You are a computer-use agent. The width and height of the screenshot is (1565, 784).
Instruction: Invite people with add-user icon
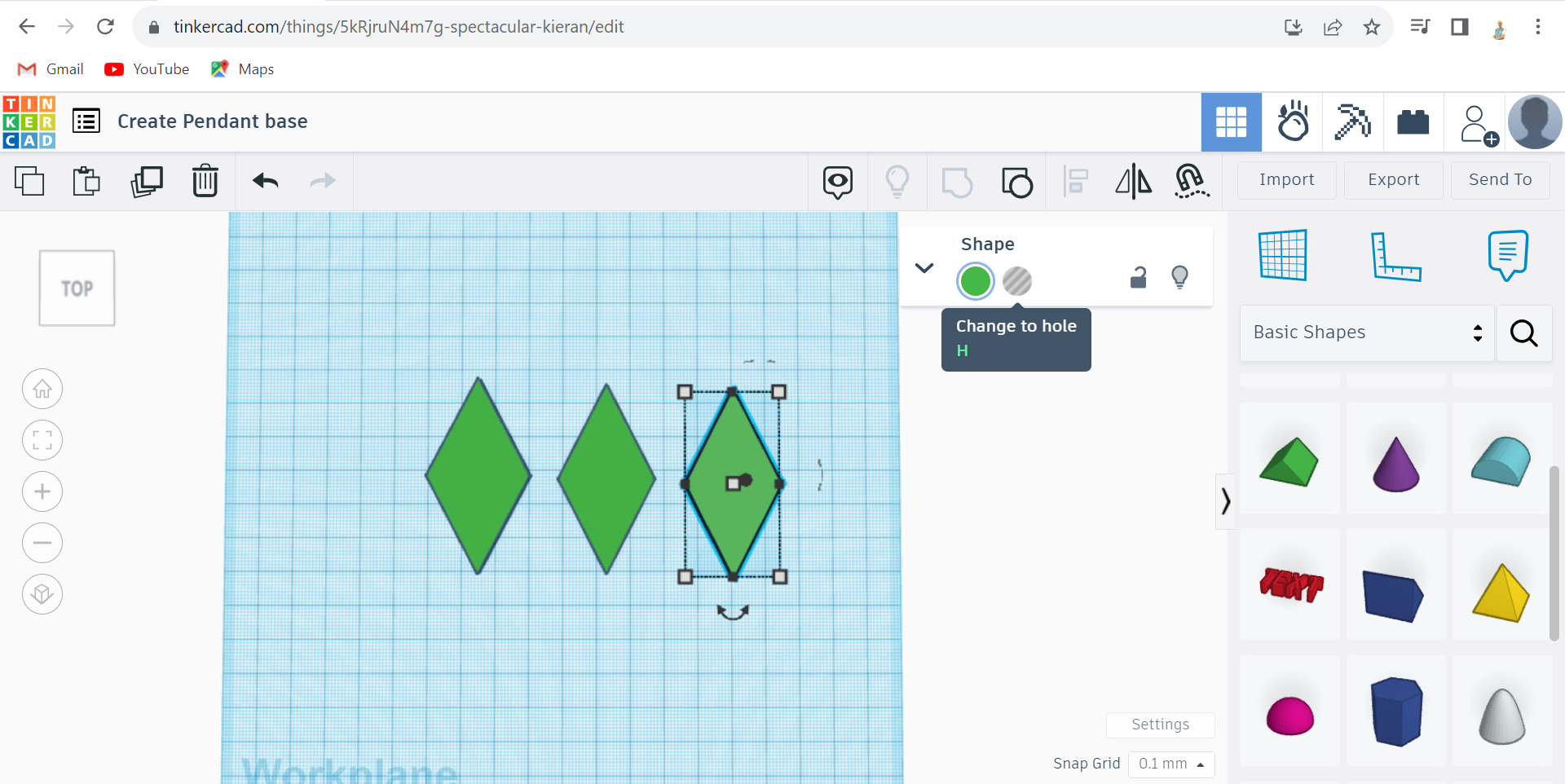pos(1478,125)
